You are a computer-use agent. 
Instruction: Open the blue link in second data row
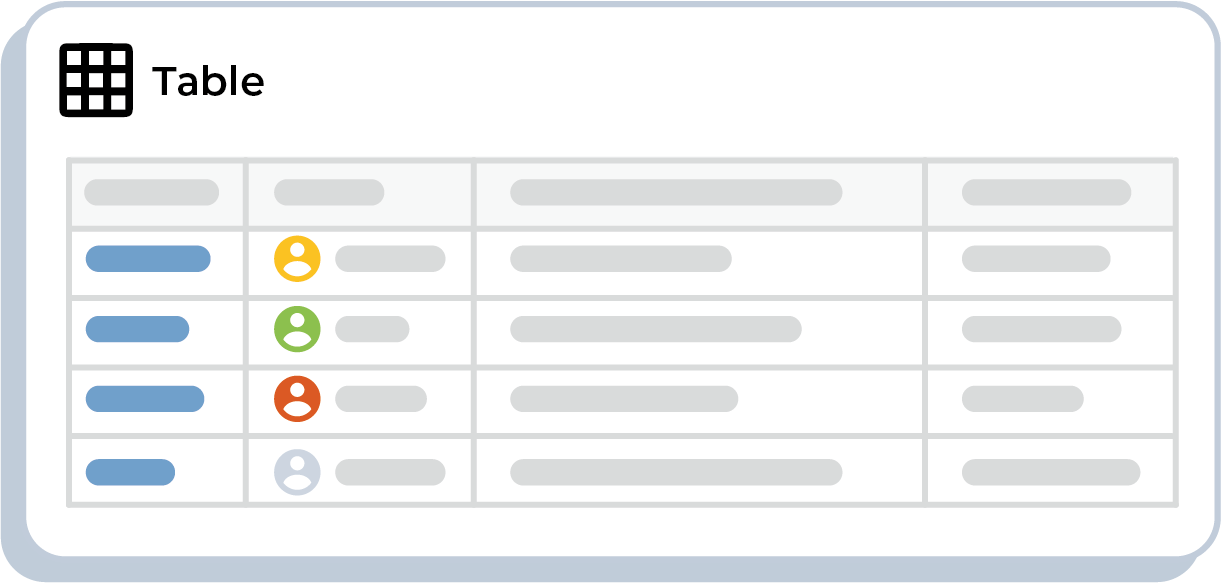click(137, 329)
